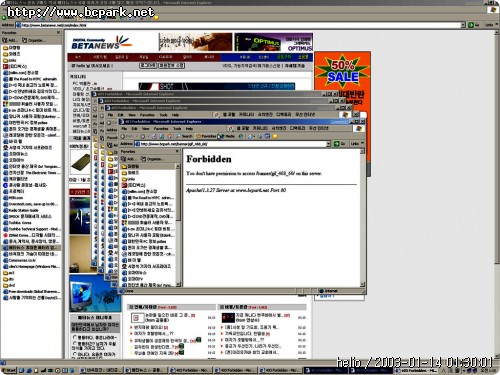The height and width of the screenshot is (375, 500).
Task: Click yellow Messenger icon in front window toolbar
Action: [275, 136]
